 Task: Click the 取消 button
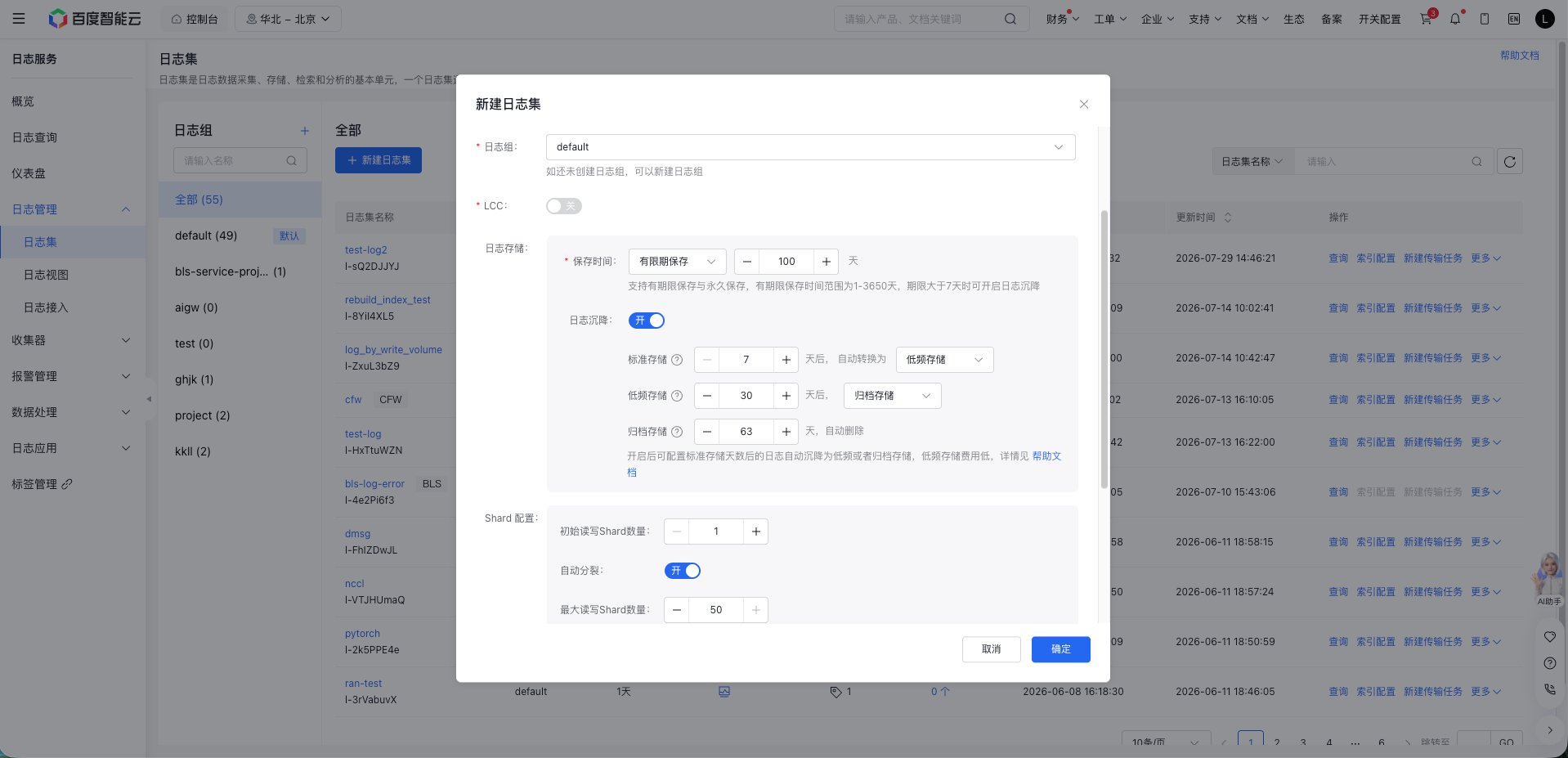click(991, 649)
